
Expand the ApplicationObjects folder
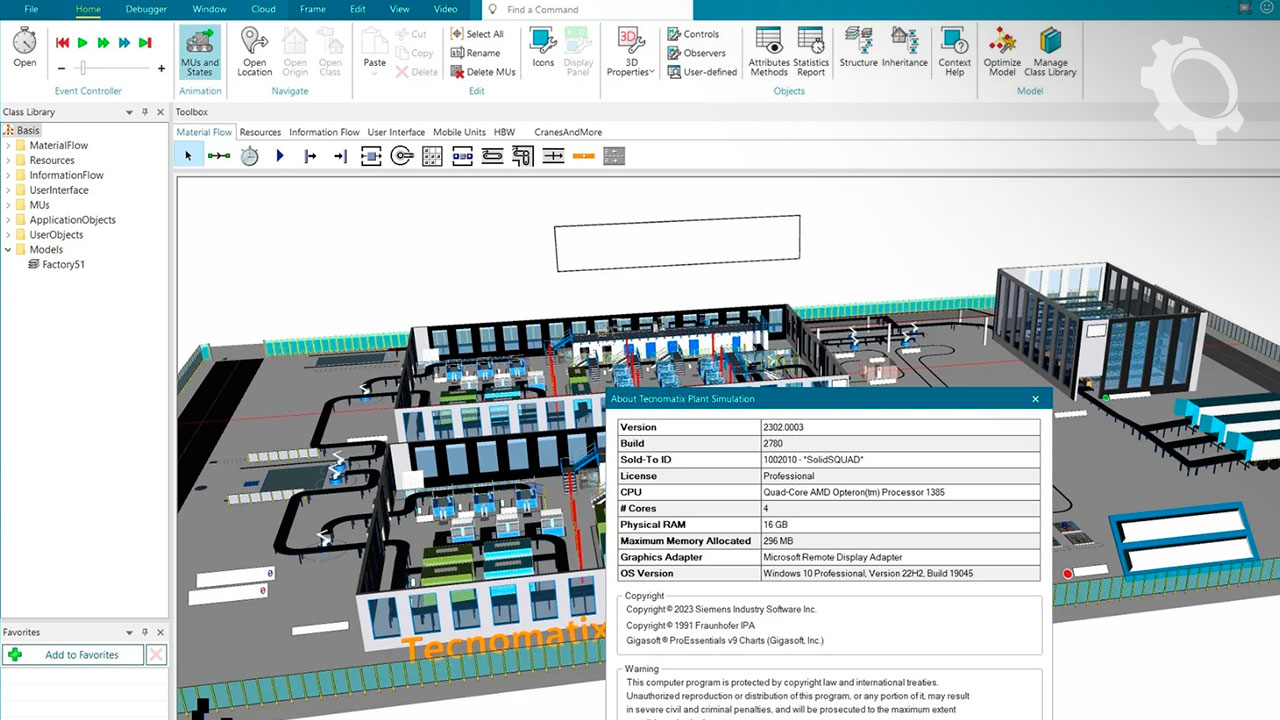[x=8, y=221]
